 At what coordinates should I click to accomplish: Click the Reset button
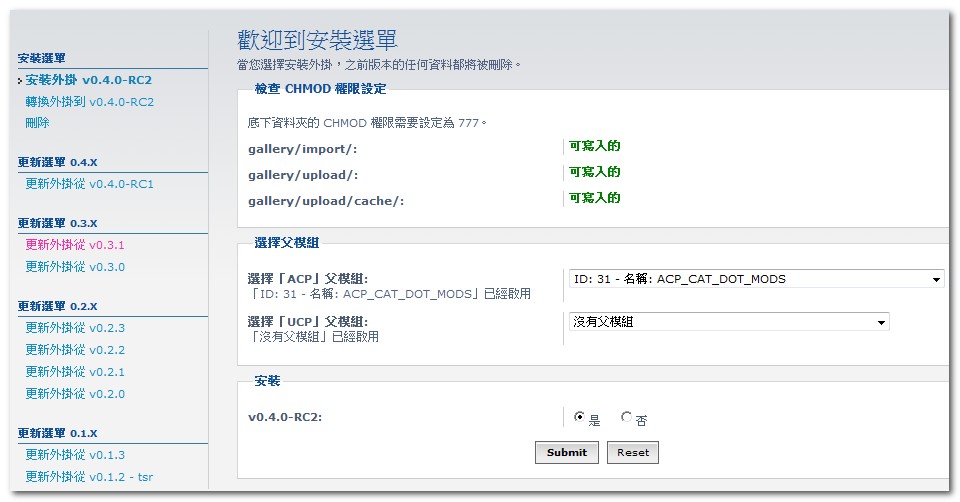632,452
